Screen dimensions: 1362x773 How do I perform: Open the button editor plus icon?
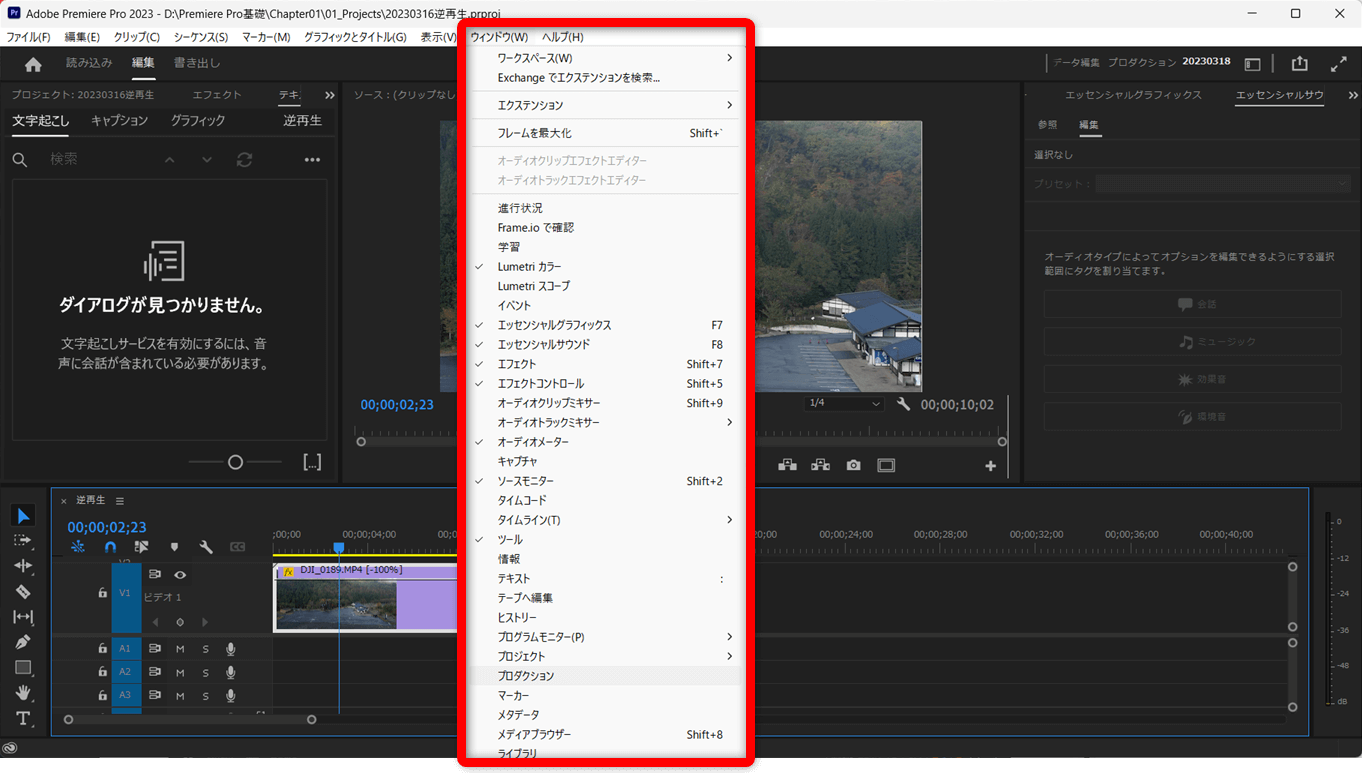point(991,466)
